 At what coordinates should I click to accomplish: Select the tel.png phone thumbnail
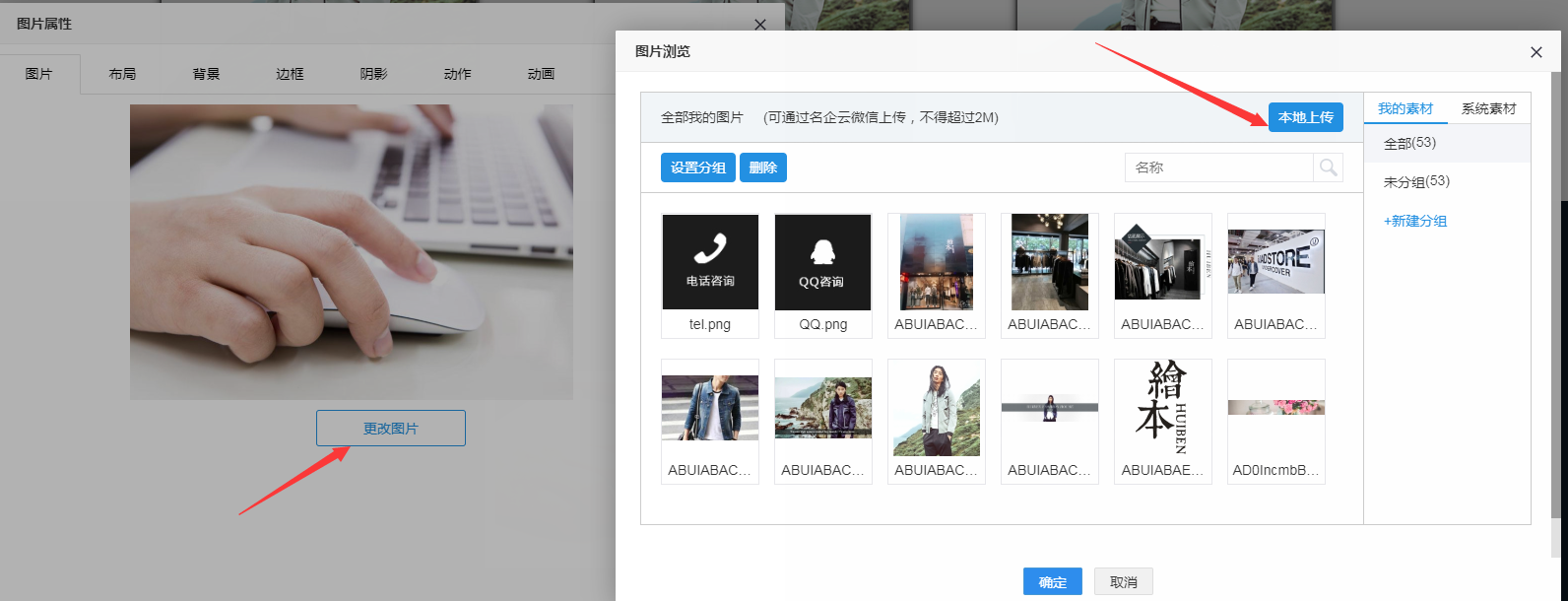[x=710, y=262]
